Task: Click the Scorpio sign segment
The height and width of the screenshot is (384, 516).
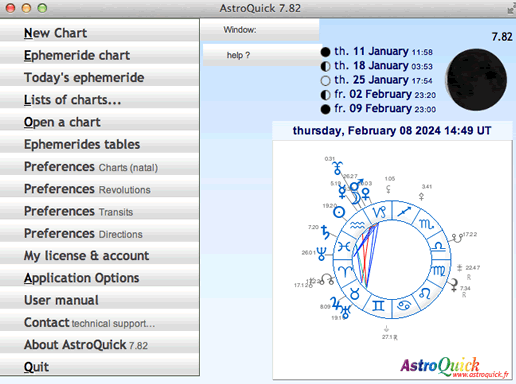Action: tap(426, 224)
